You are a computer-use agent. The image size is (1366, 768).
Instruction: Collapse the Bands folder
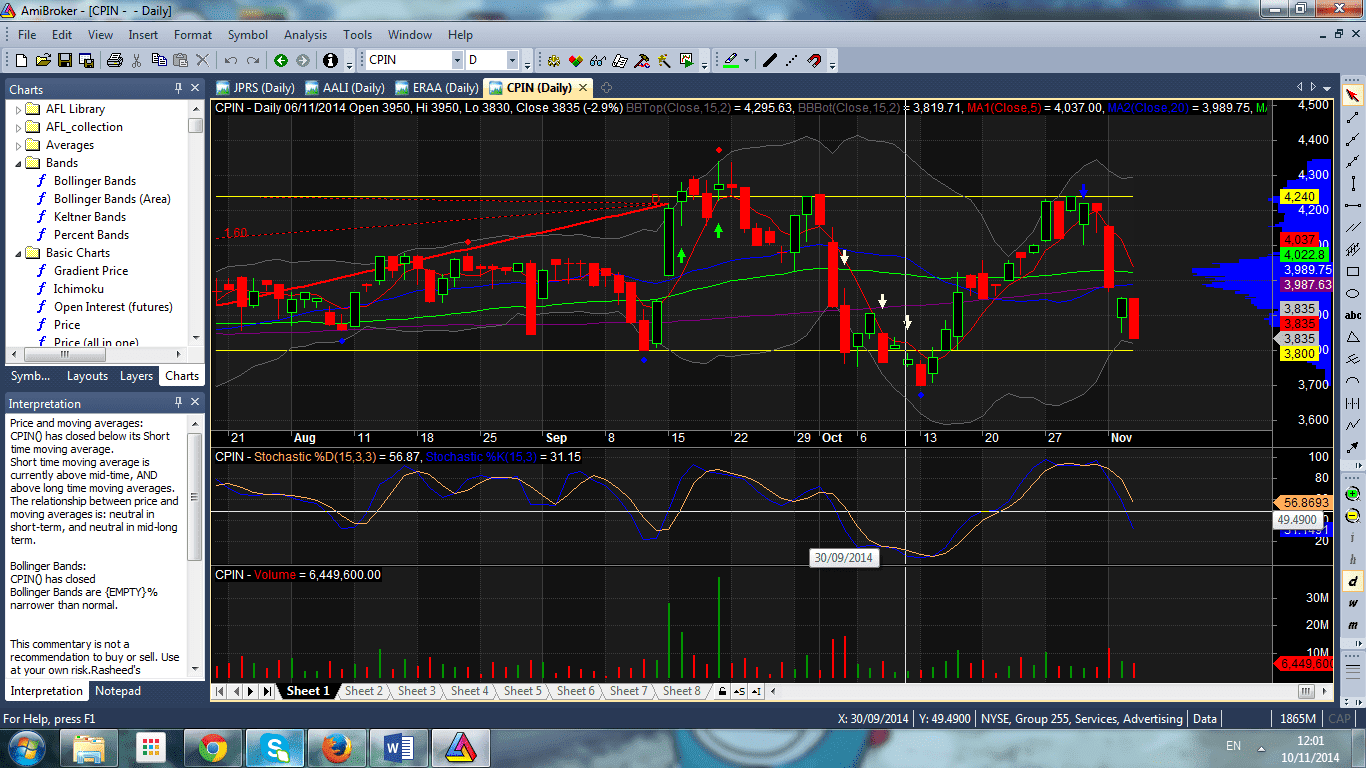pyautogui.click(x=18, y=163)
